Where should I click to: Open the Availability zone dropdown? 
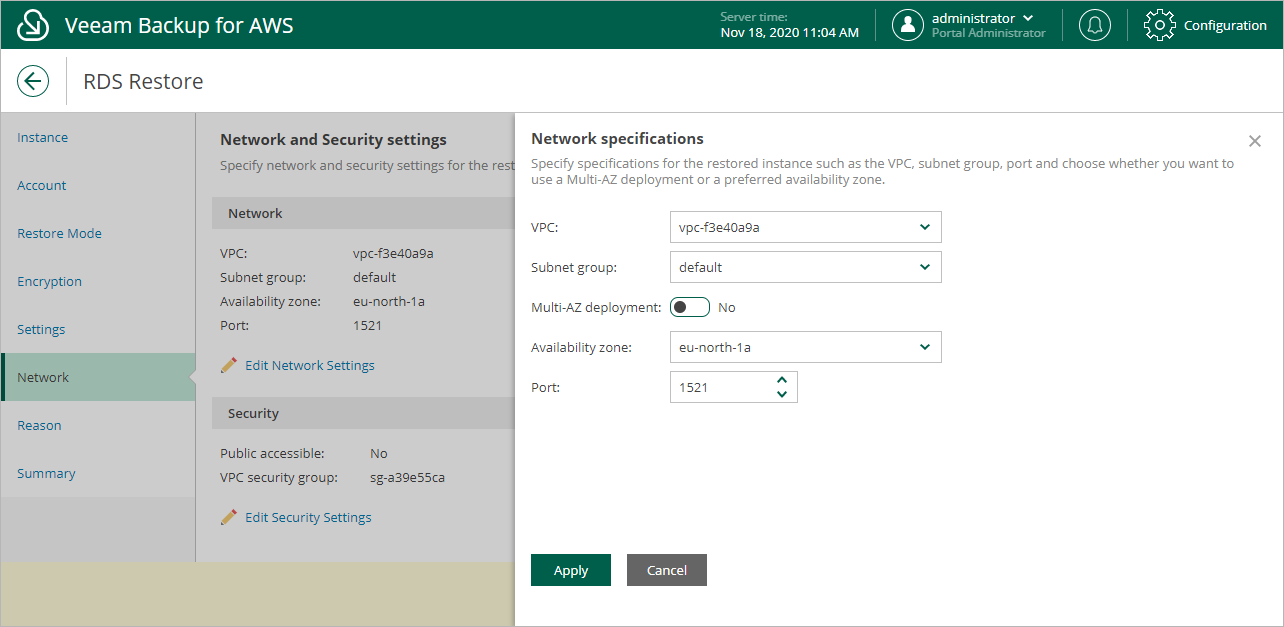tap(806, 347)
